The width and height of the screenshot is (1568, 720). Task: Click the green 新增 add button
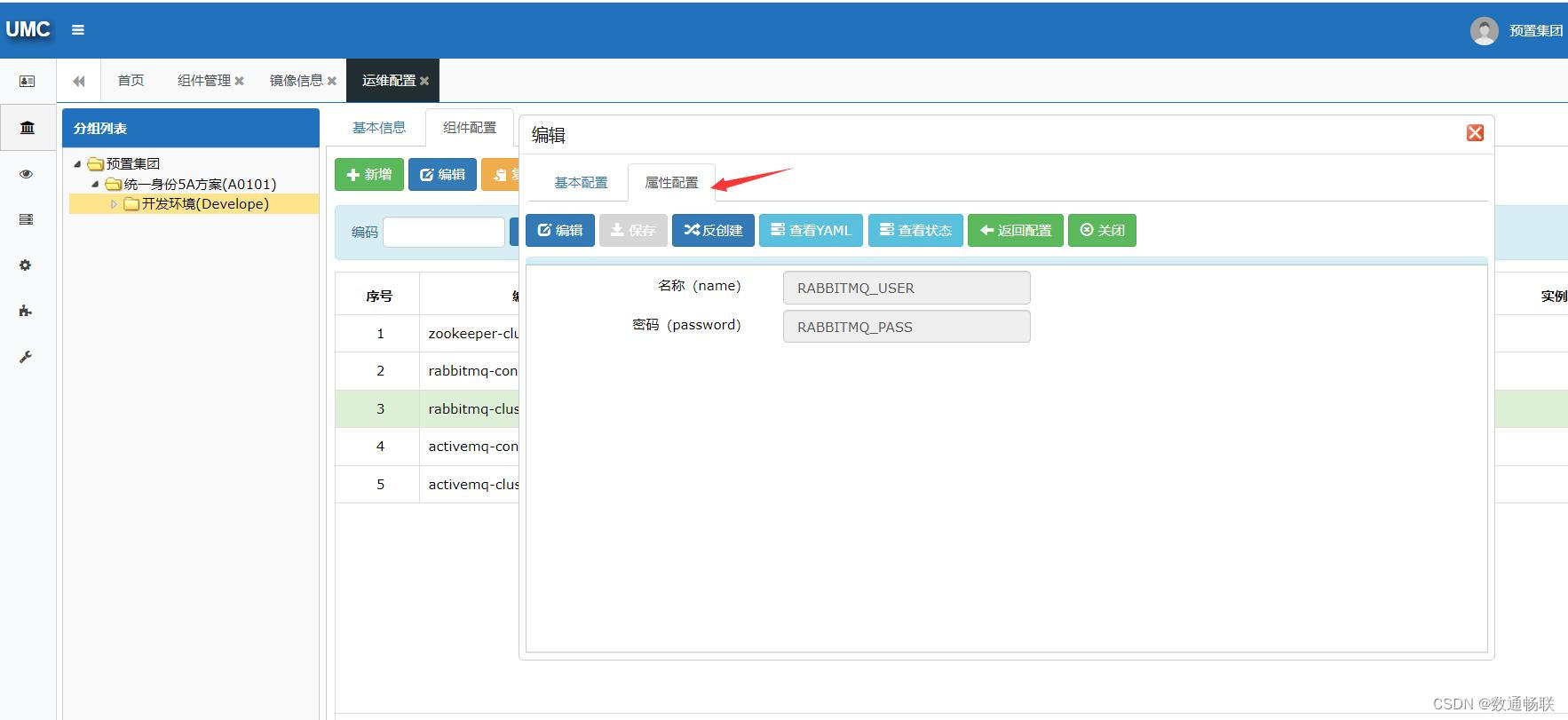point(368,175)
